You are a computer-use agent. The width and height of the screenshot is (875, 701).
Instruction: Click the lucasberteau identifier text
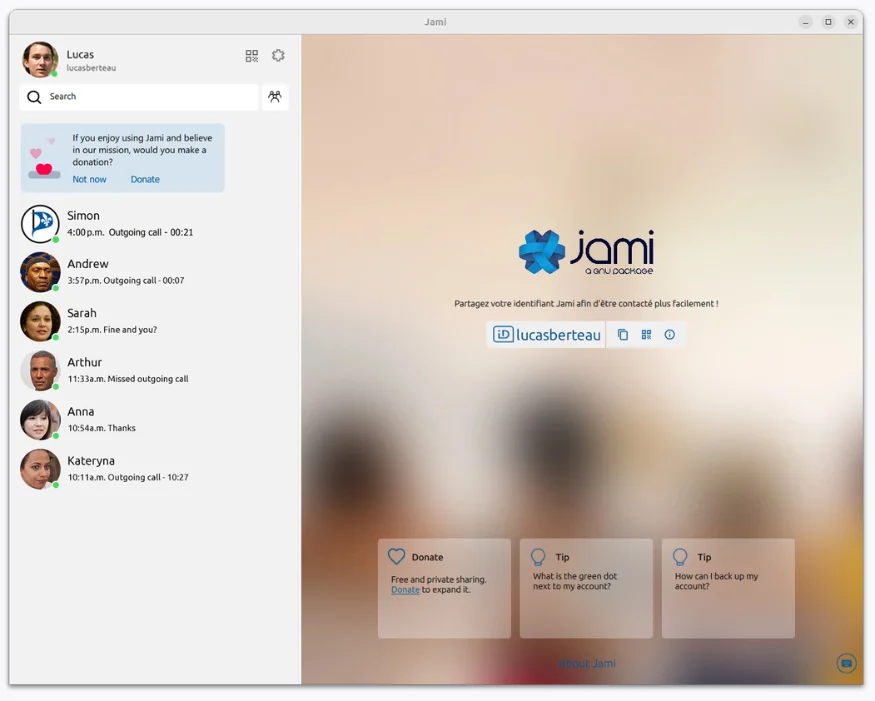(558, 335)
